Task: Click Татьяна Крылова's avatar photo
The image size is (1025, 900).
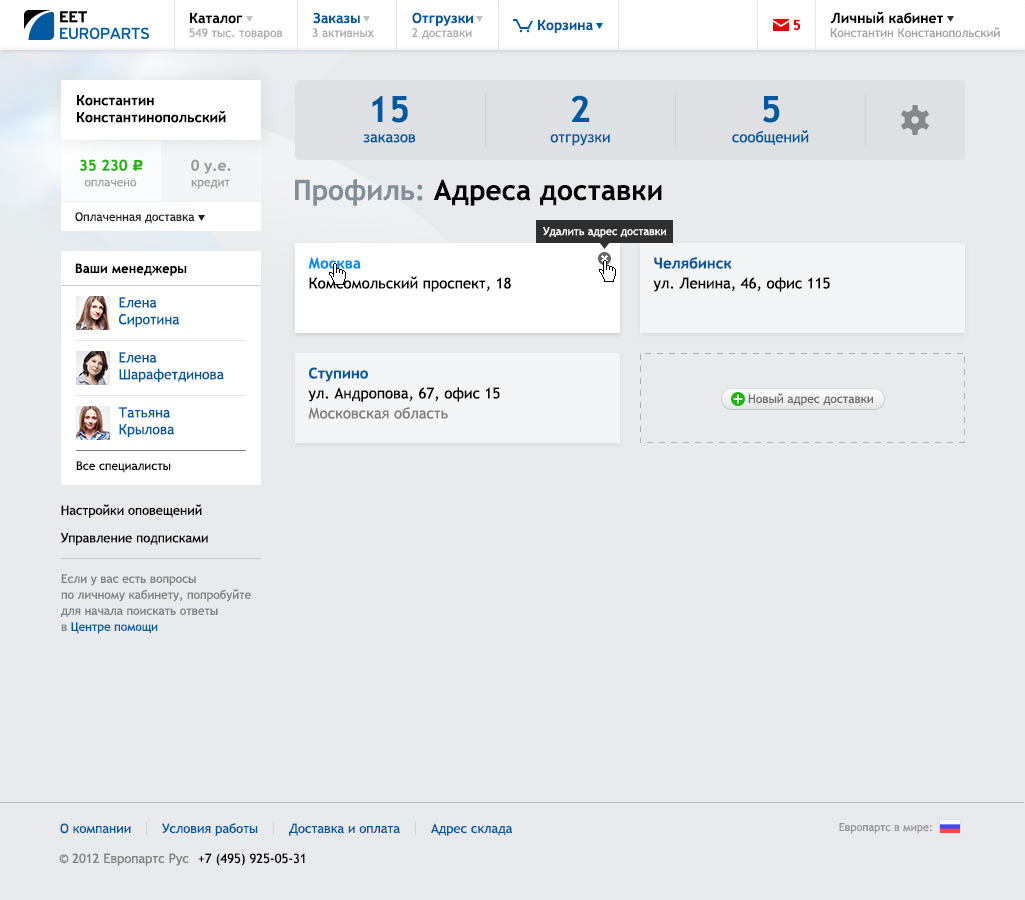Action: [x=93, y=422]
